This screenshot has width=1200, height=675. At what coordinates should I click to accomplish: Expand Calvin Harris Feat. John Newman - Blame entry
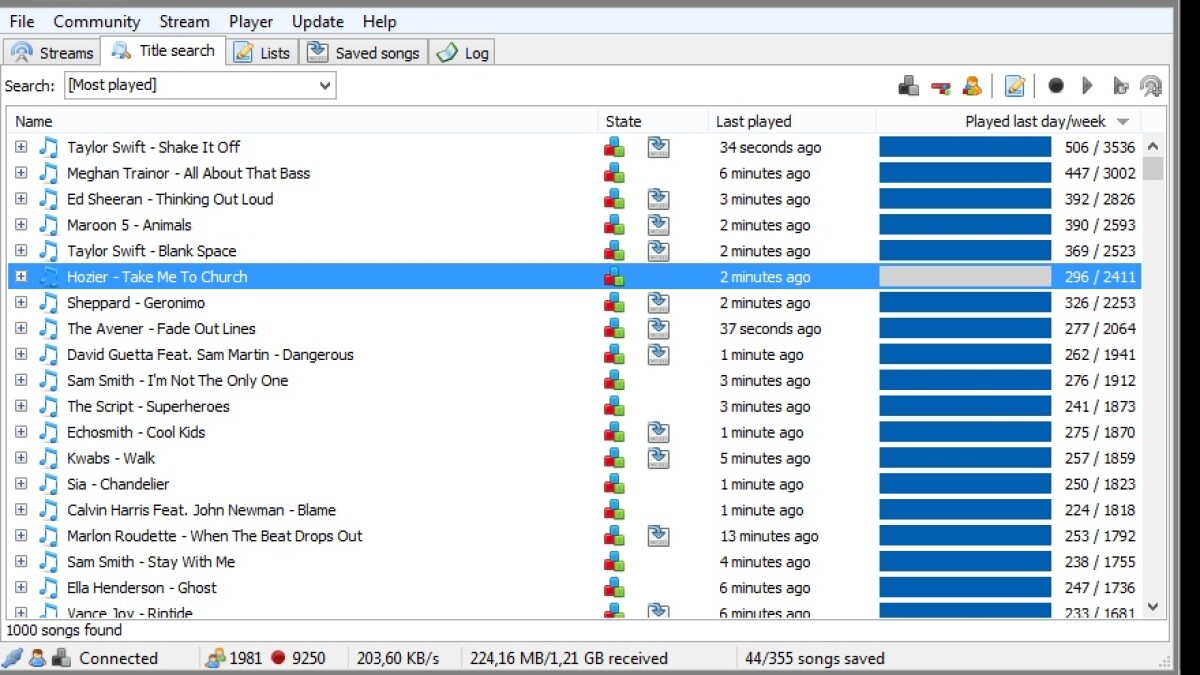click(x=21, y=510)
